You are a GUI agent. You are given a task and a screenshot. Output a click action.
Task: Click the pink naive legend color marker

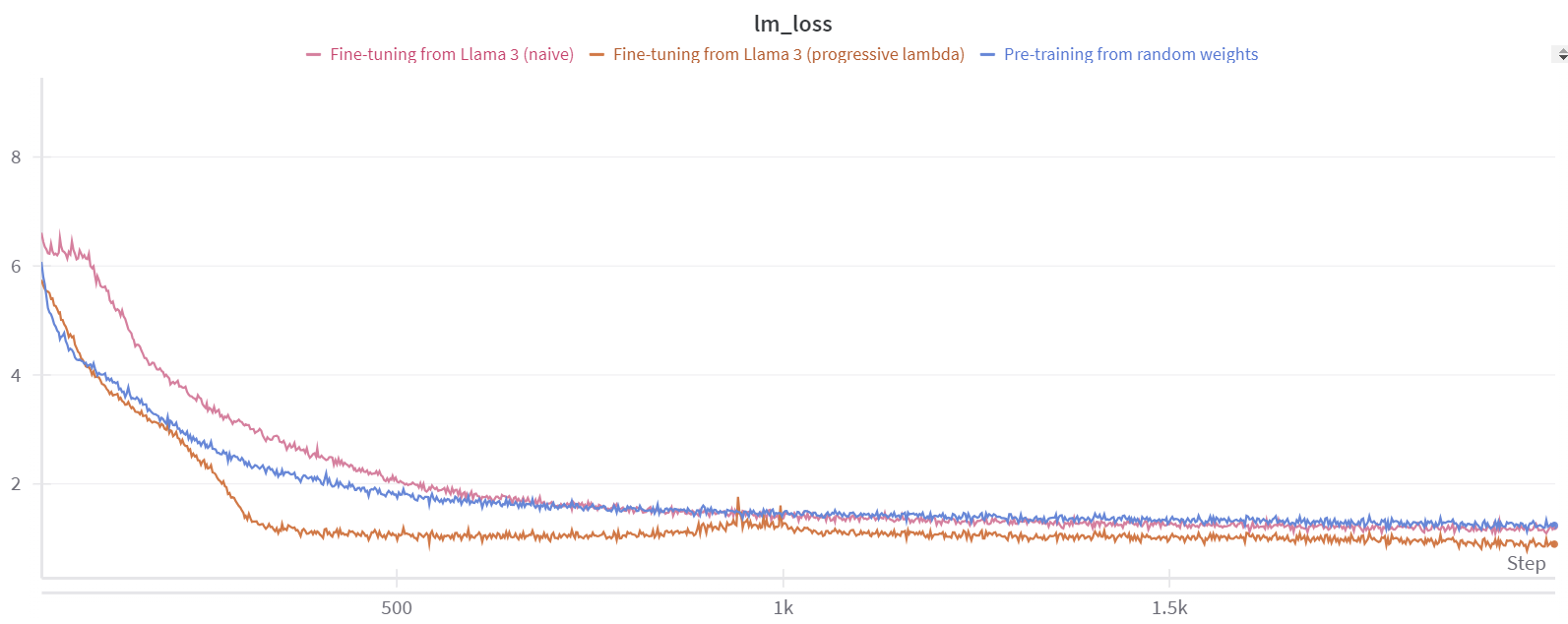[x=314, y=55]
